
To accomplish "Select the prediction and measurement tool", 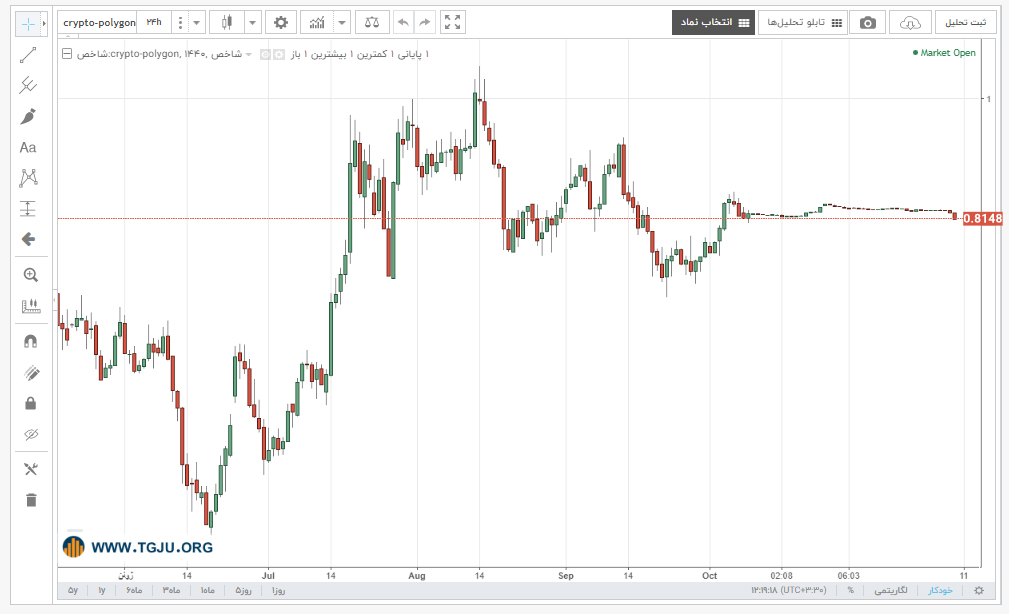I will click(x=28, y=209).
